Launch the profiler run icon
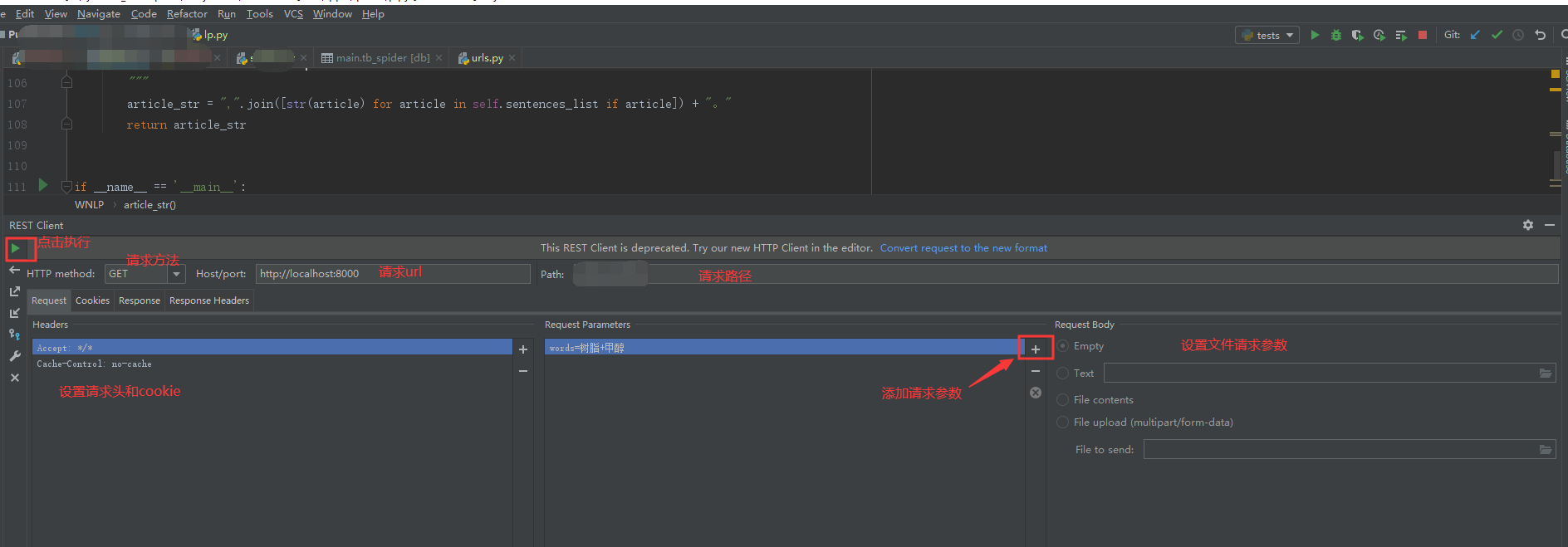Image resolution: width=1568 pixels, height=547 pixels. pos(1379,35)
